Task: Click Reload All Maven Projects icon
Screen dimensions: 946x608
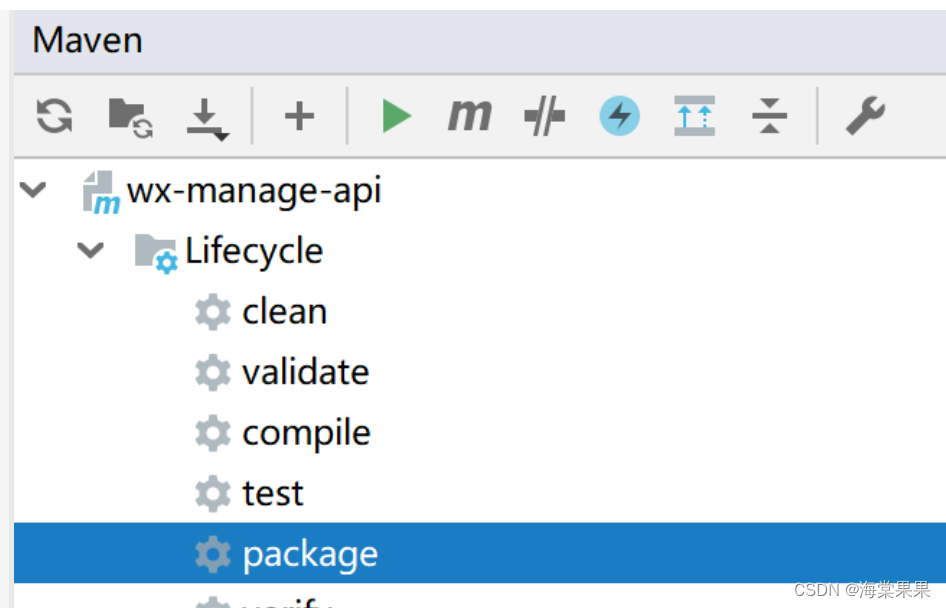Action: 54,115
